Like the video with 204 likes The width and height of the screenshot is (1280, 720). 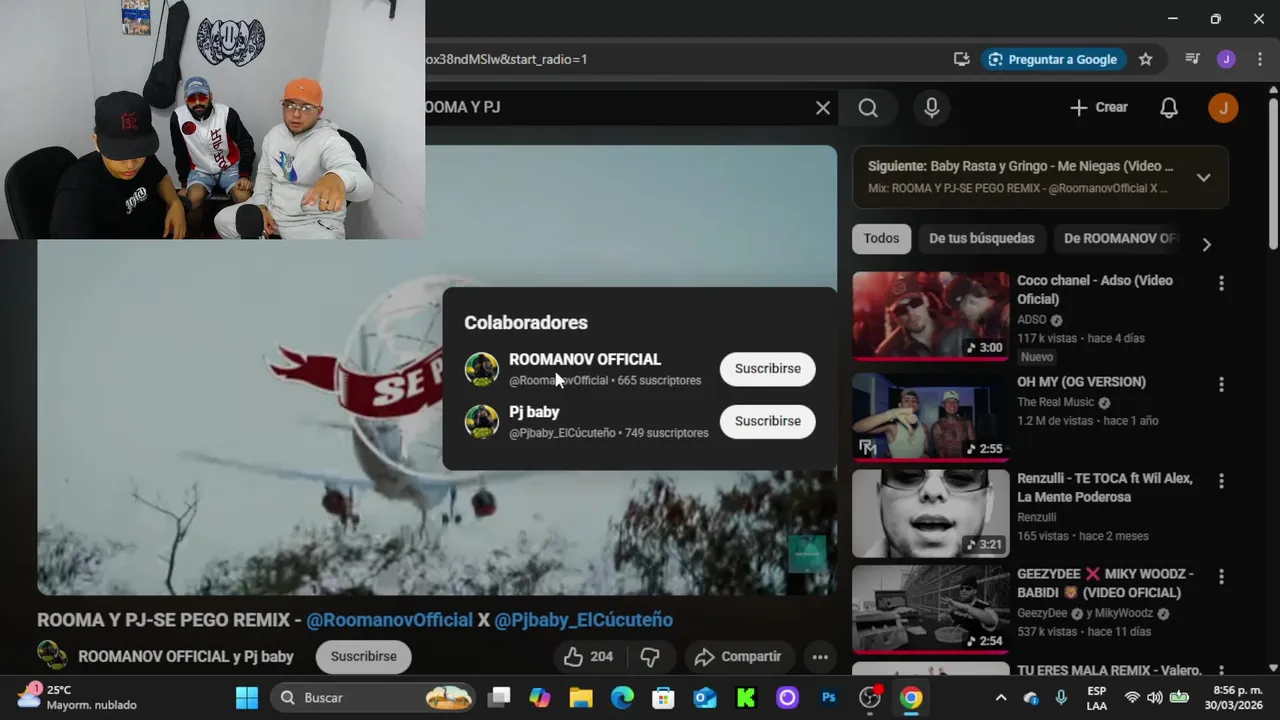pyautogui.click(x=588, y=657)
